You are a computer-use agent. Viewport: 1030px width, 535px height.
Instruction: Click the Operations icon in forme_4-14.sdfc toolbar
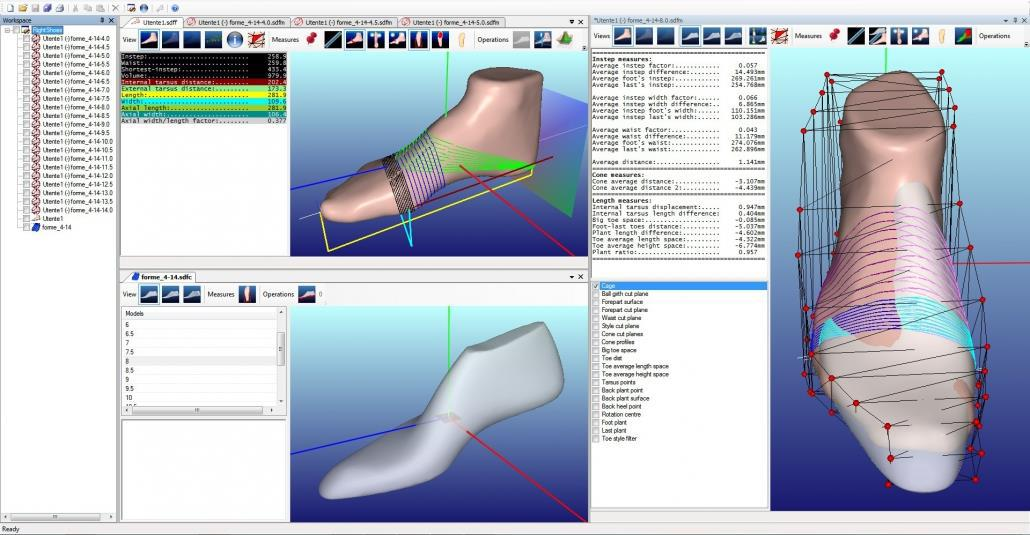click(307, 294)
